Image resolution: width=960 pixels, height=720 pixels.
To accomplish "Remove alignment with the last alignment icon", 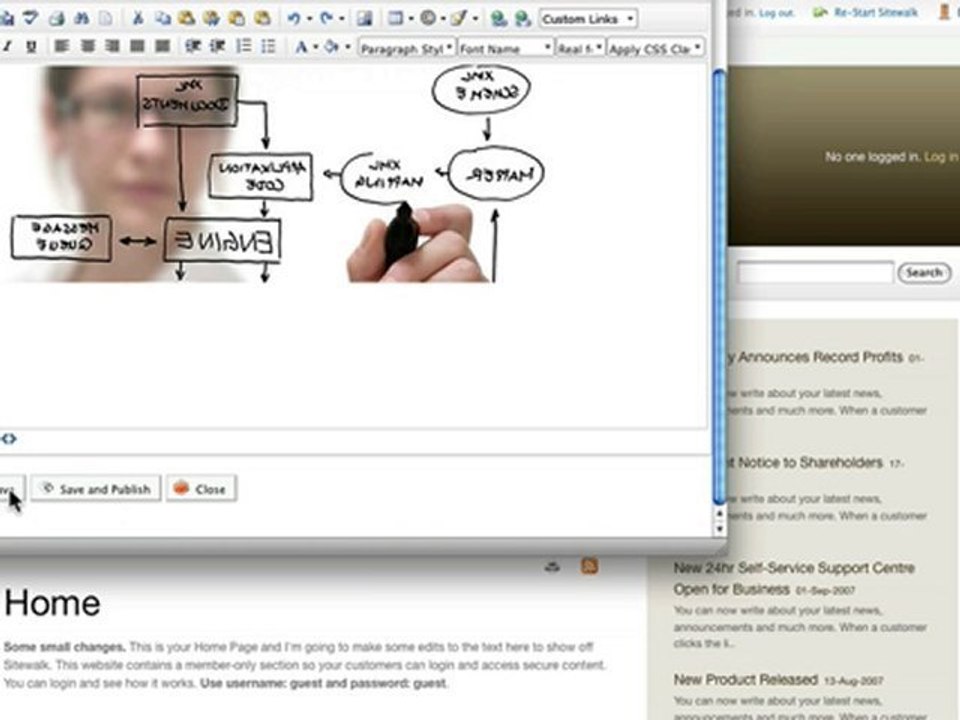I will tap(162, 46).
